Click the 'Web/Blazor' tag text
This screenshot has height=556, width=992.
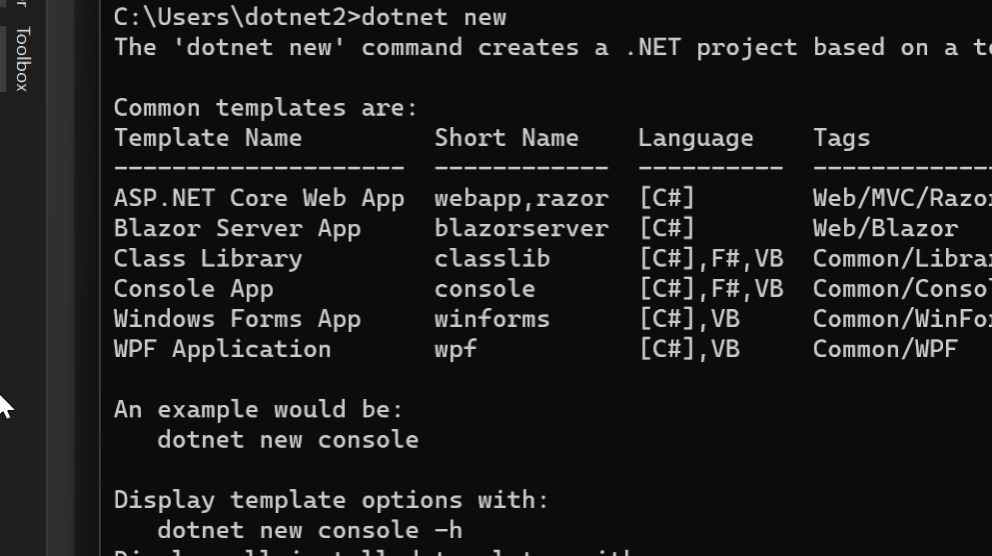(x=885, y=228)
